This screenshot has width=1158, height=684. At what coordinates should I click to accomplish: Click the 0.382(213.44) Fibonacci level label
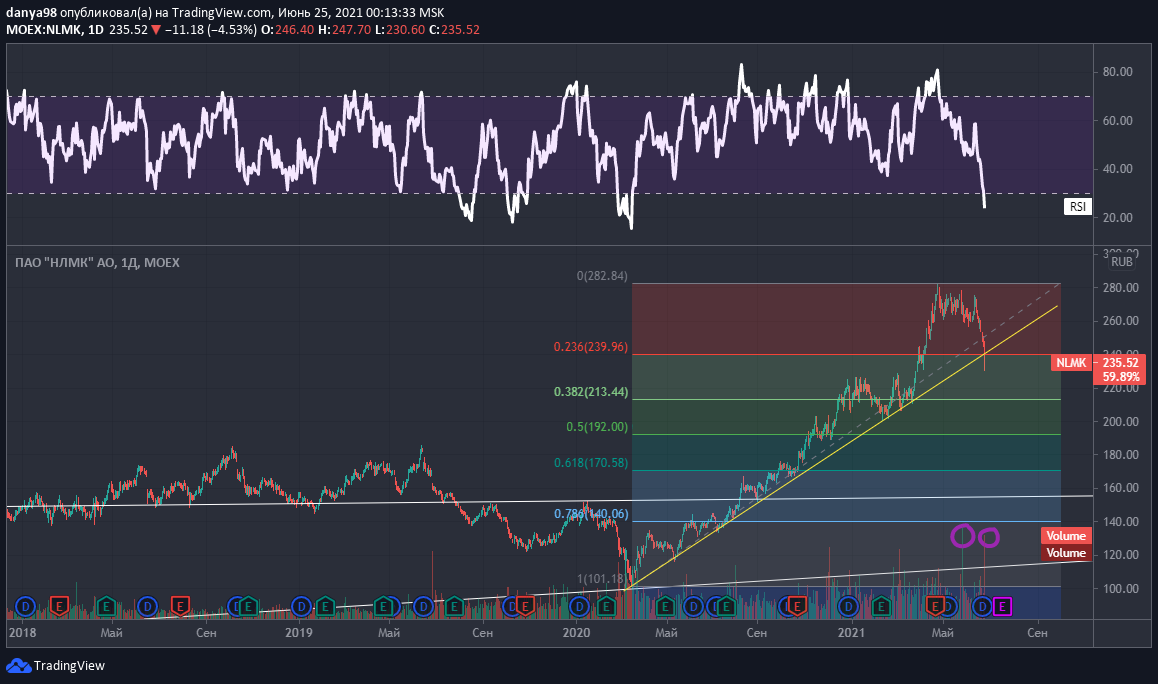(x=591, y=391)
